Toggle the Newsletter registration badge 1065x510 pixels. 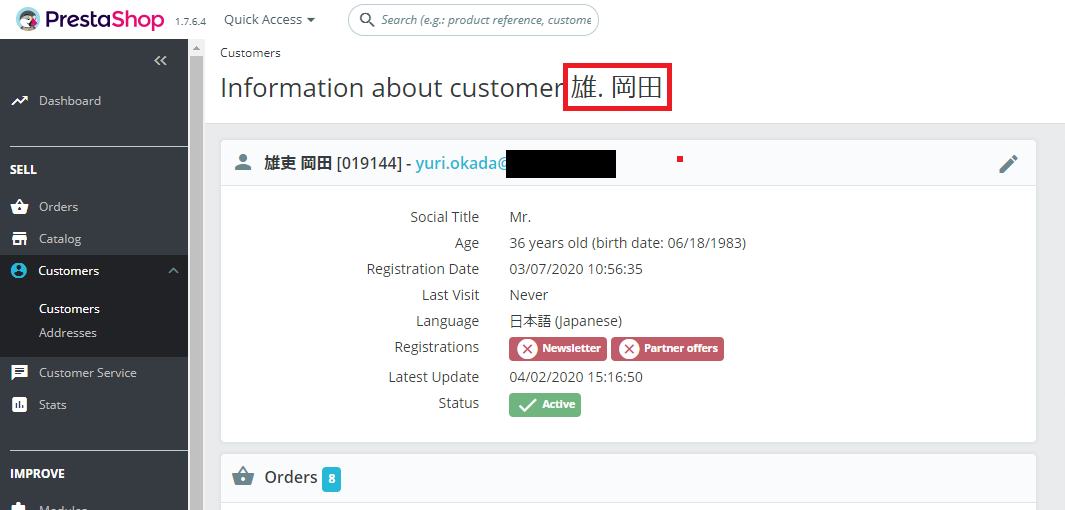coord(558,348)
